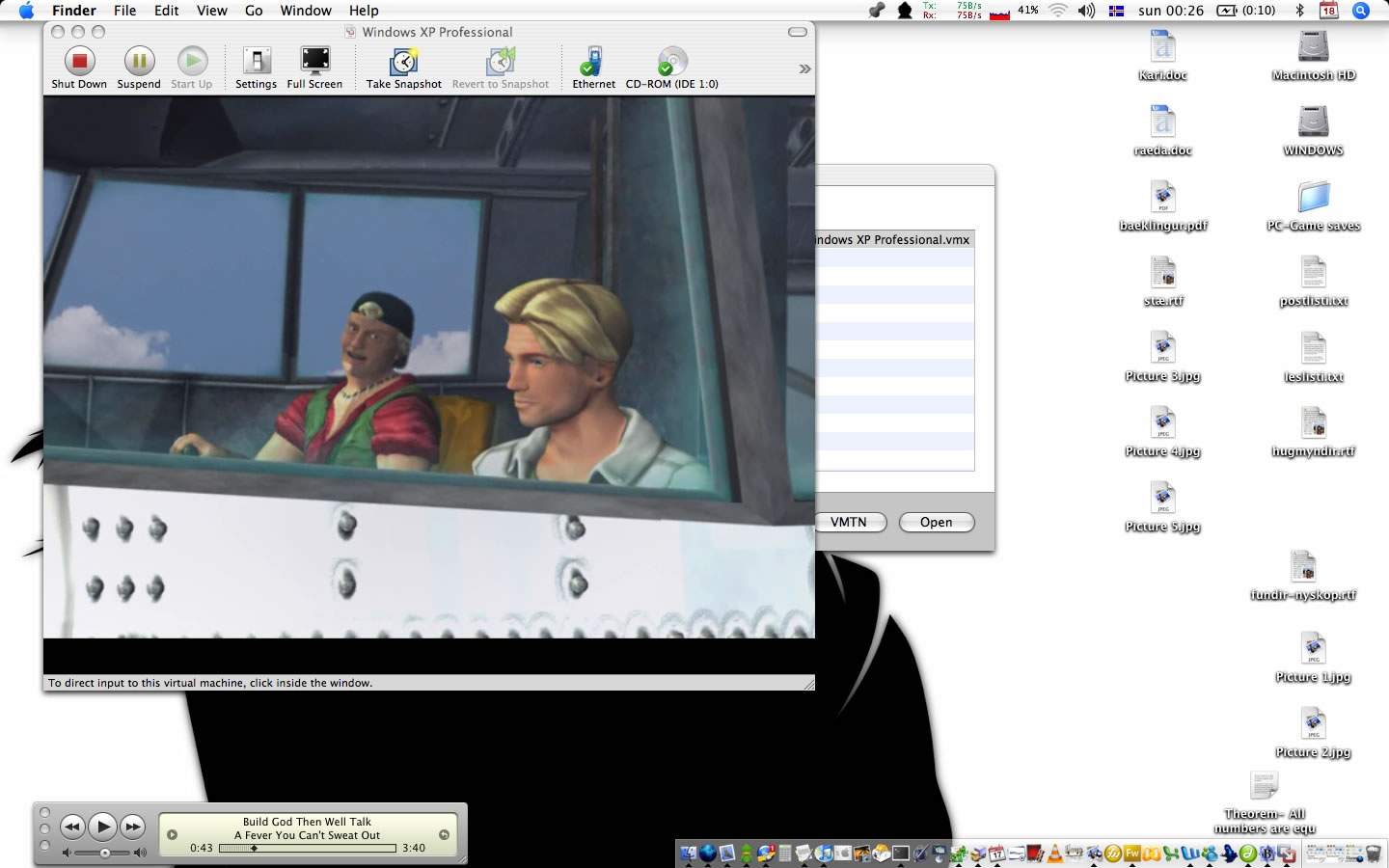This screenshot has width=1389, height=868.
Task: Adjust the iTunes volume slider
Action: 104,853
